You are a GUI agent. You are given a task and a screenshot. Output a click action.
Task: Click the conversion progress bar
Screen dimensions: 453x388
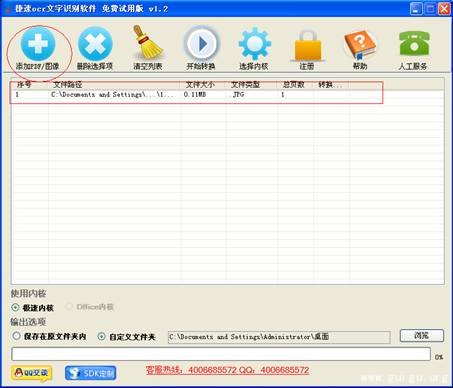click(221, 354)
